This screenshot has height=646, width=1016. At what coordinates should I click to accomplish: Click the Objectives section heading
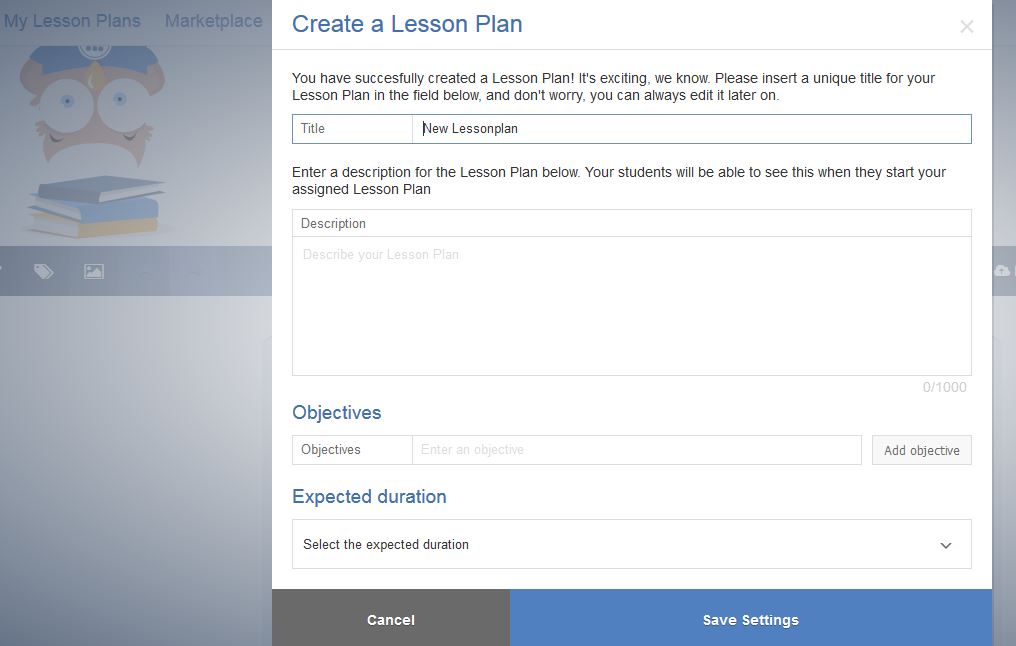(x=336, y=412)
